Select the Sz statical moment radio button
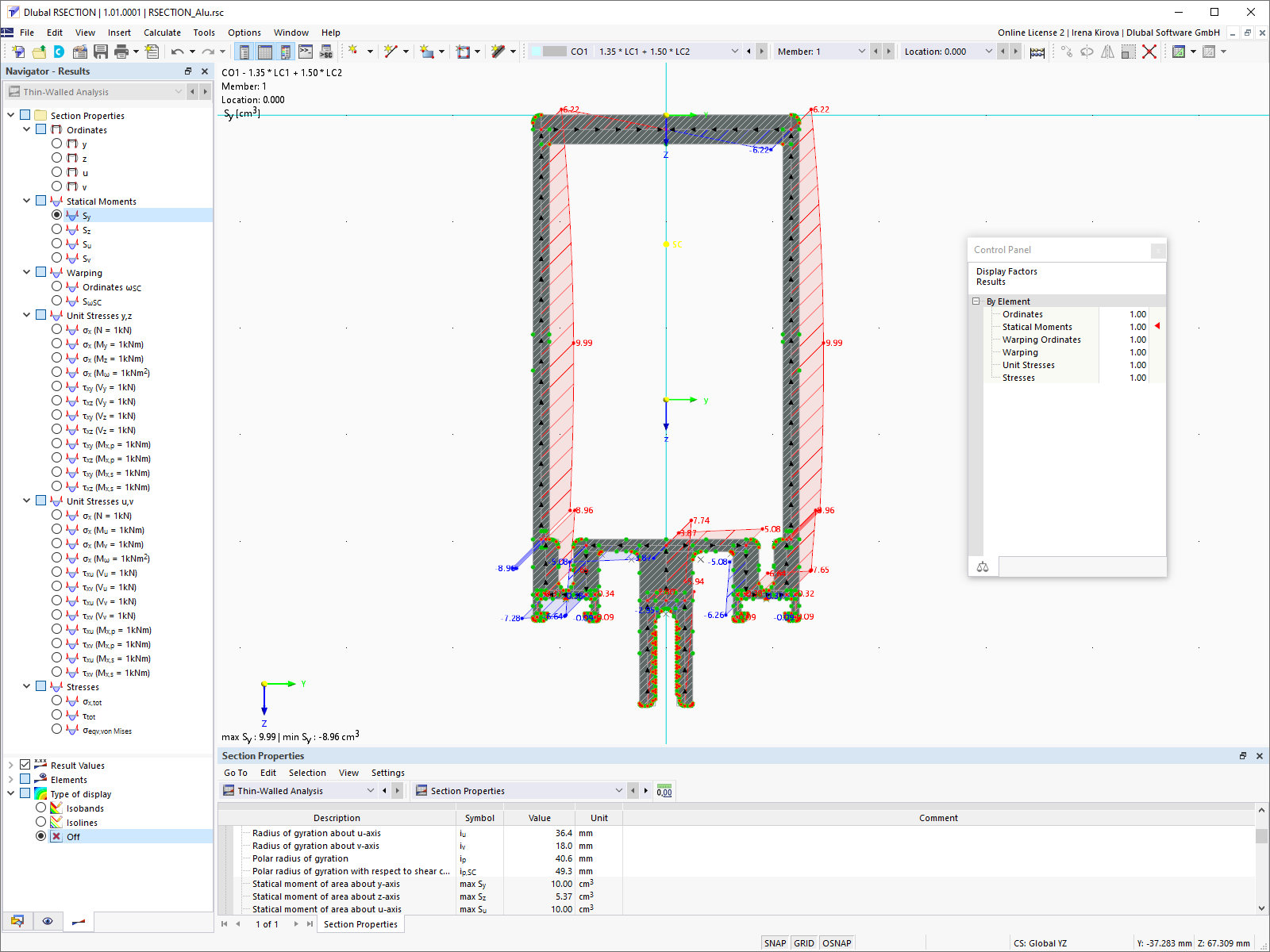 coord(56,229)
